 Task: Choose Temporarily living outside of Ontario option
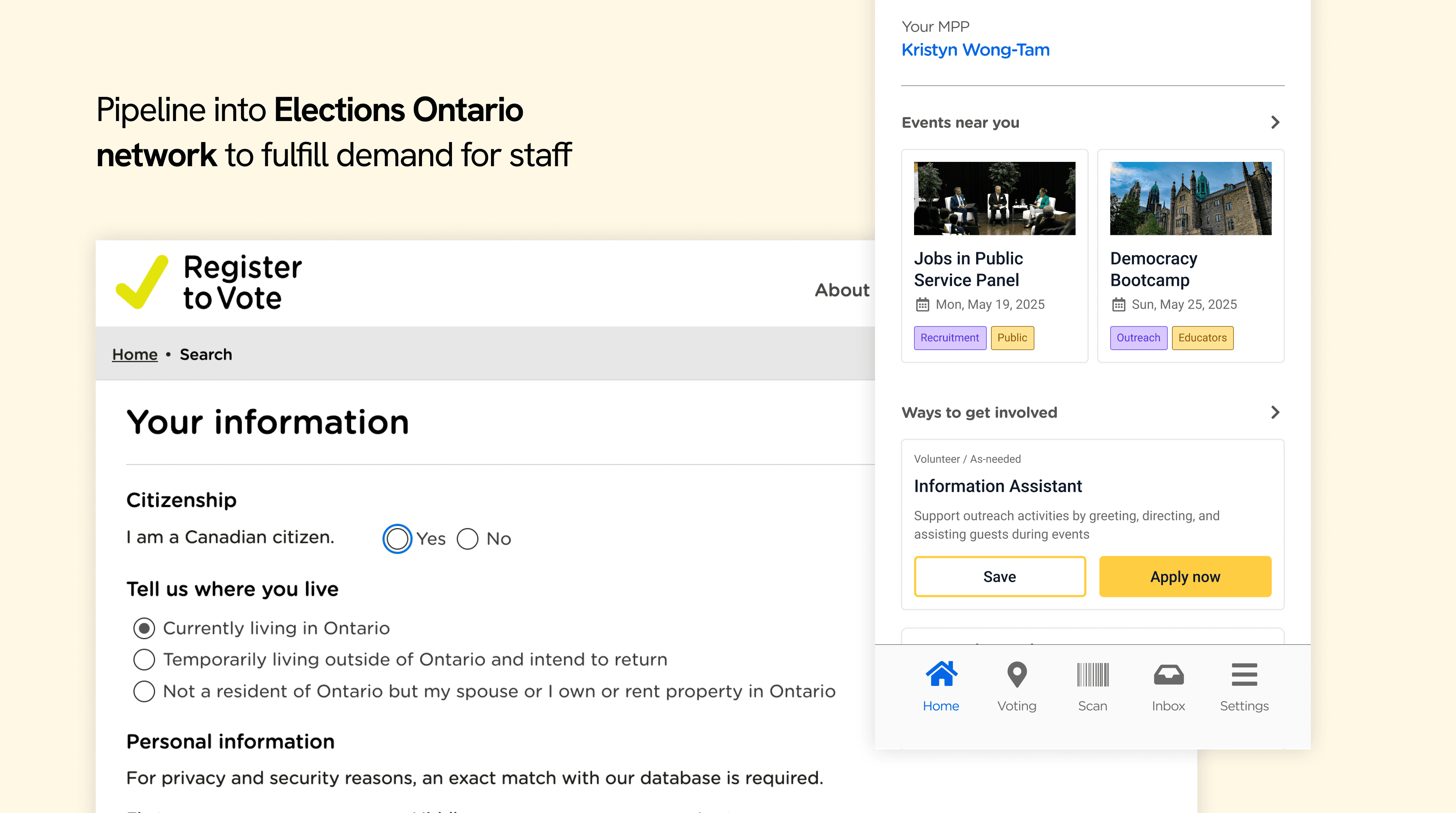point(144,659)
